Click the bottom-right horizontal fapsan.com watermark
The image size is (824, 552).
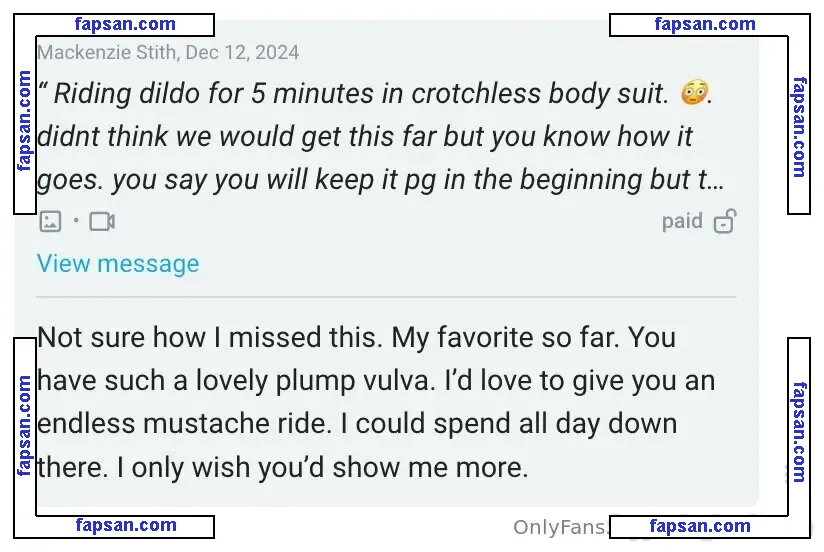pyautogui.click(x=700, y=526)
